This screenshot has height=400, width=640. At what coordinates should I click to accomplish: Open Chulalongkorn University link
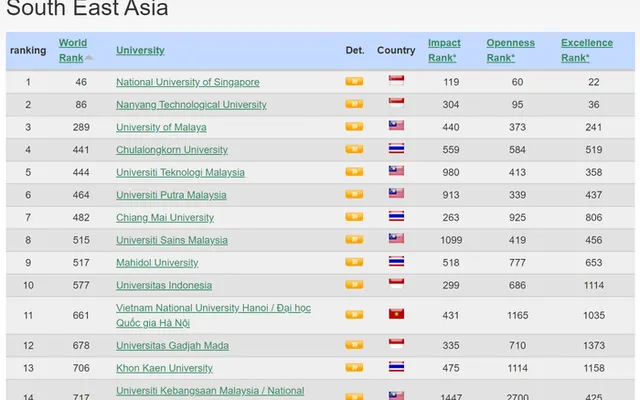tap(172, 150)
